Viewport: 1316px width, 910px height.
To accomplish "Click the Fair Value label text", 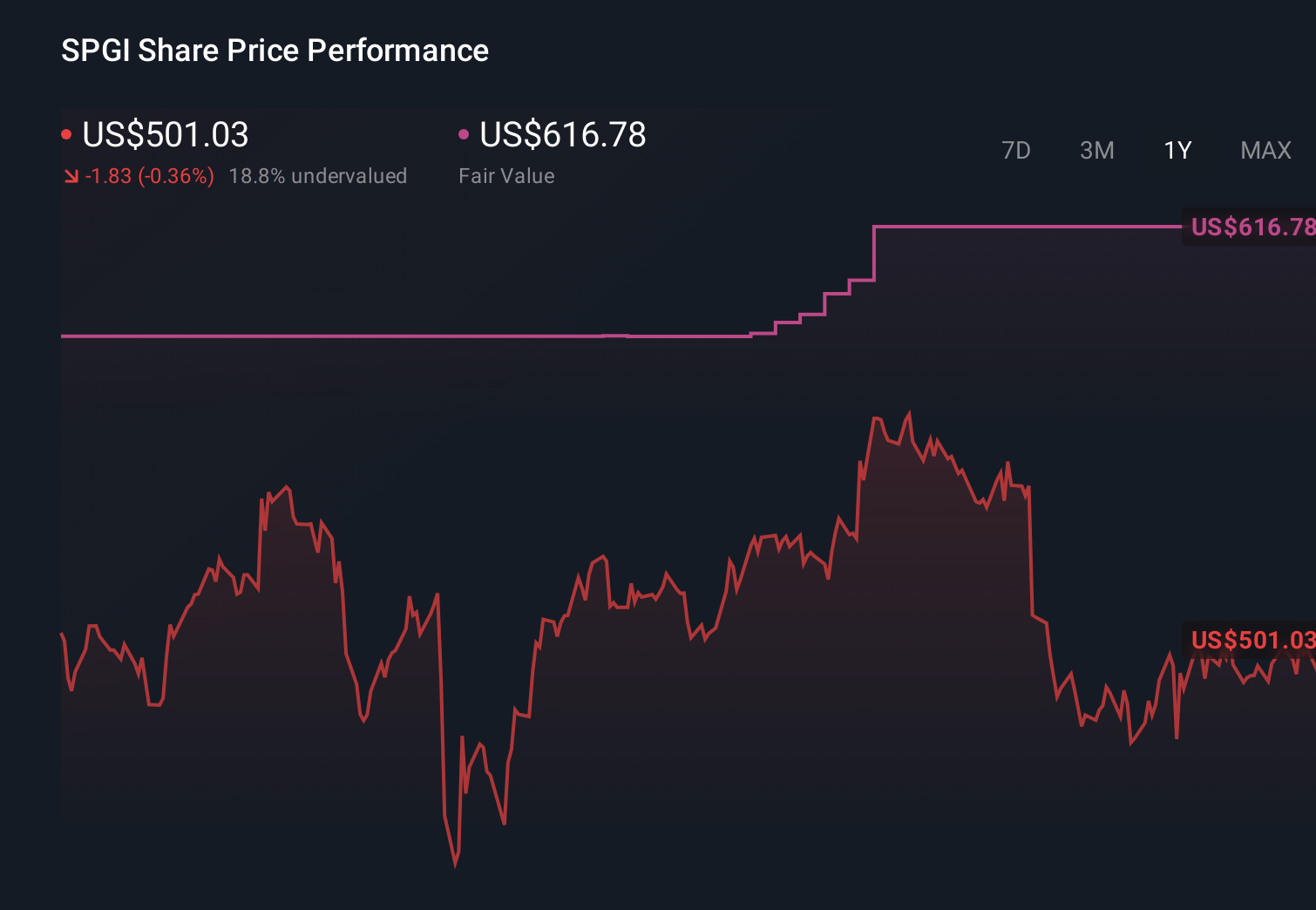I will (x=506, y=176).
